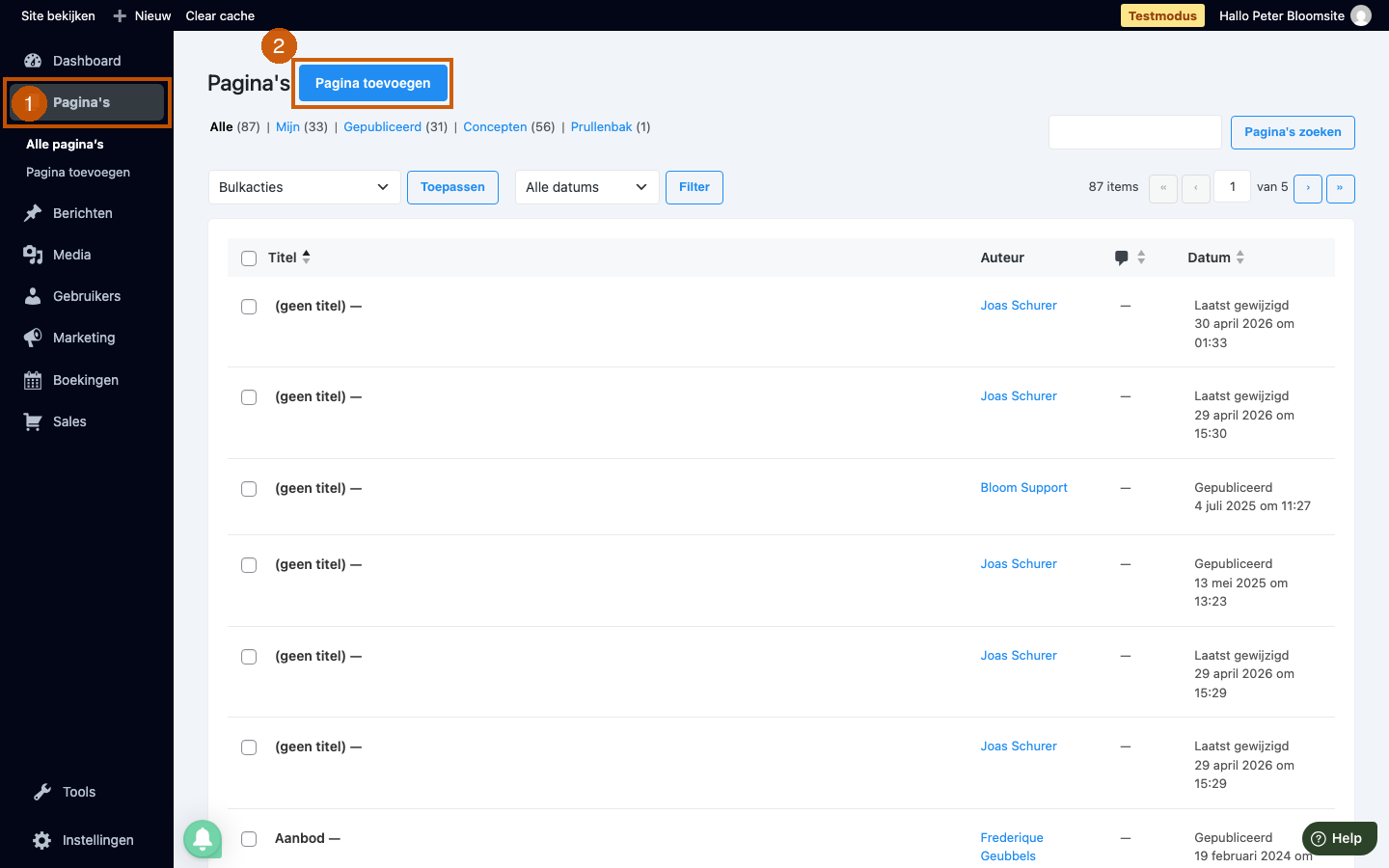Sort pages by Titel arrows
Image resolution: width=1389 pixels, height=868 pixels.
coord(306,257)
